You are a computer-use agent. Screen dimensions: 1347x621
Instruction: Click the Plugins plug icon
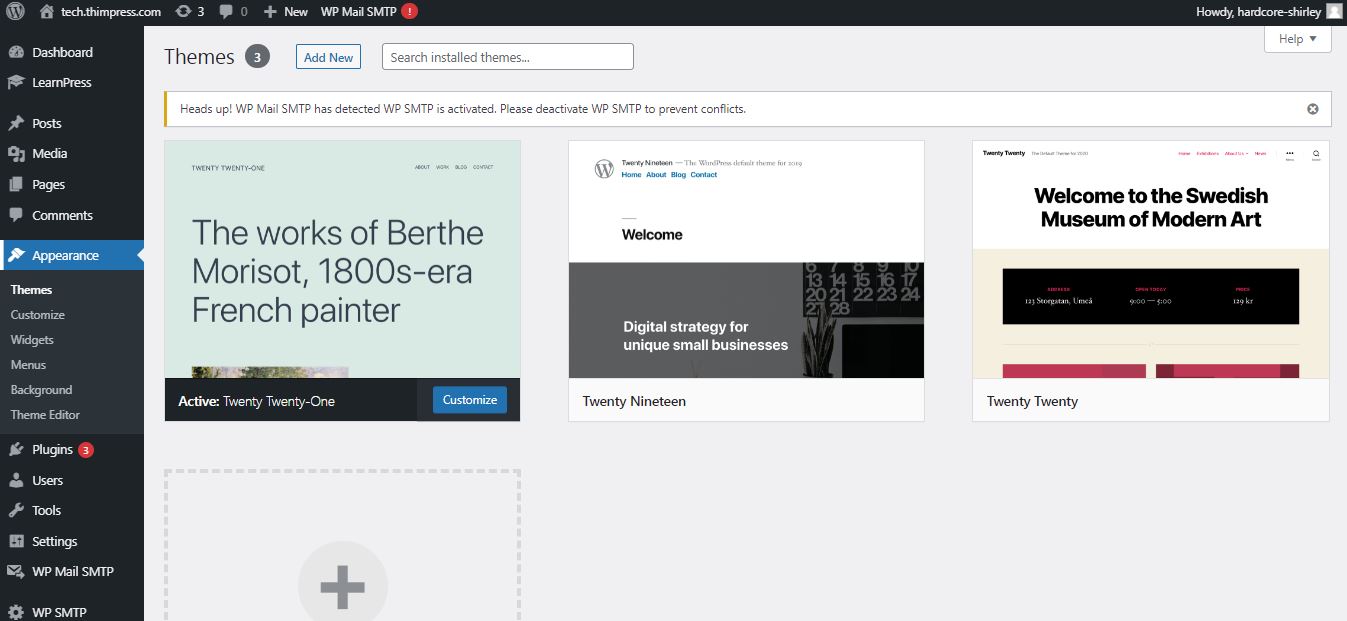click(x=16, y=450)
